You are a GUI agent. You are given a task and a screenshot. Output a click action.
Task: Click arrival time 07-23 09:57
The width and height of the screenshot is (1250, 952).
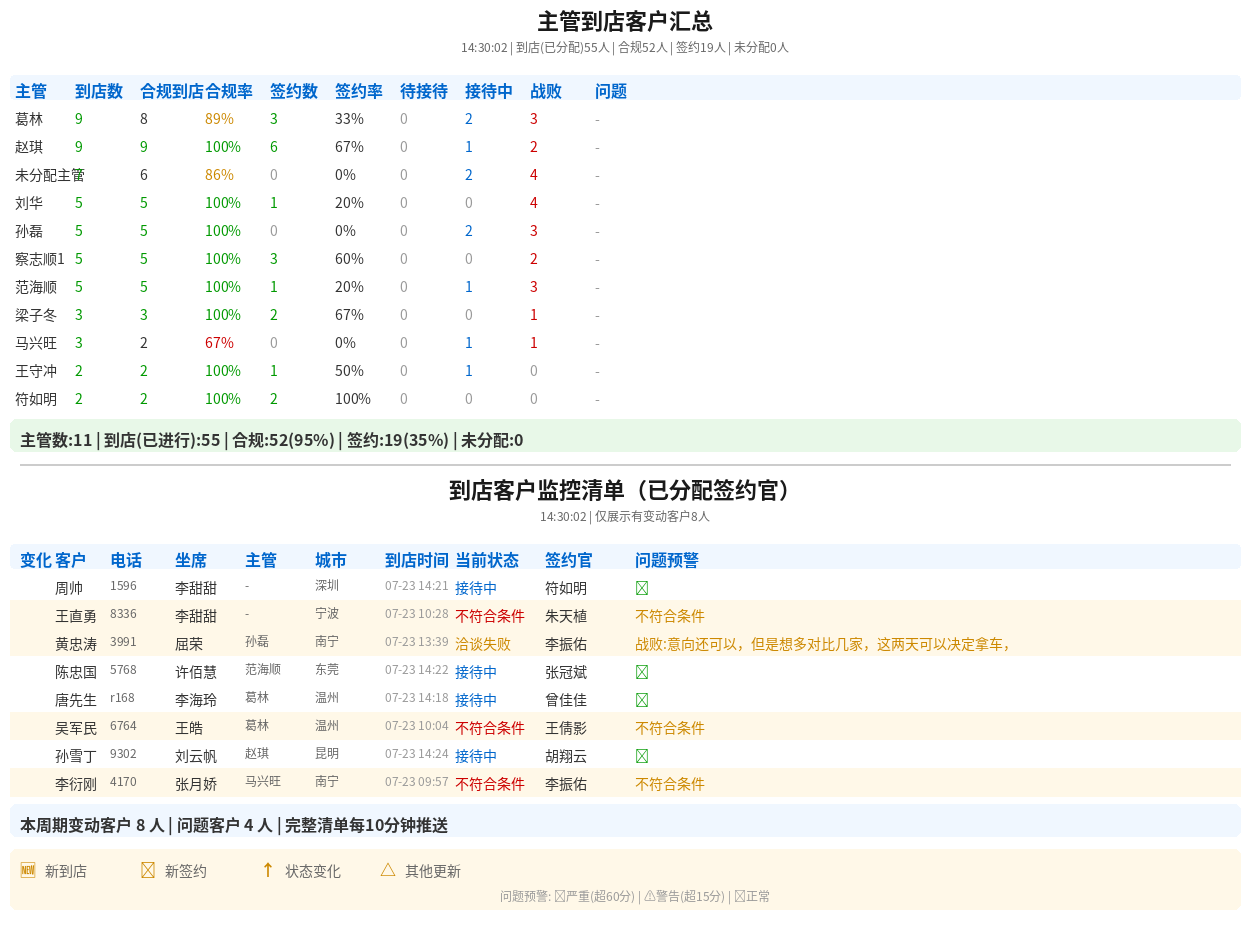coord(417,782)
